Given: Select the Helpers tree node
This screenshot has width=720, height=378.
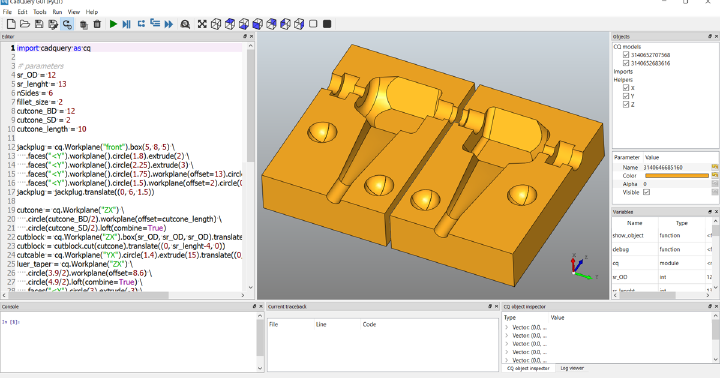Looking at the screenshot, I should pos(623,79).
